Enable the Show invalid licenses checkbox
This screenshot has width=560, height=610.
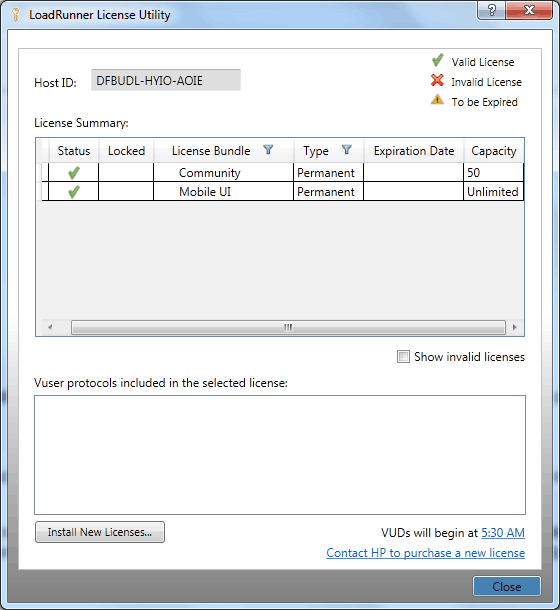(403, 356)
